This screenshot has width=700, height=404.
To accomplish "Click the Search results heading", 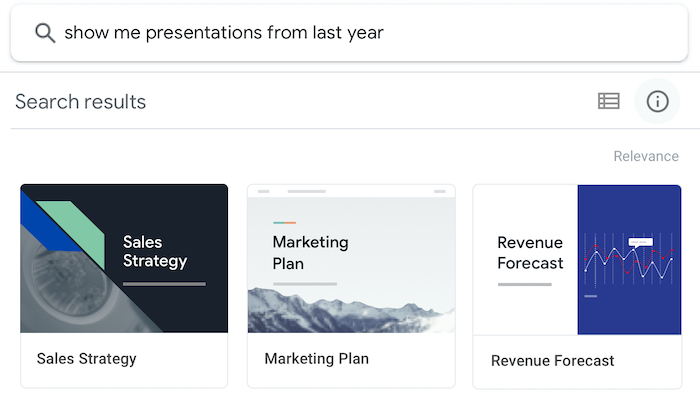I will pyautogui.click(x=80, y=102).
